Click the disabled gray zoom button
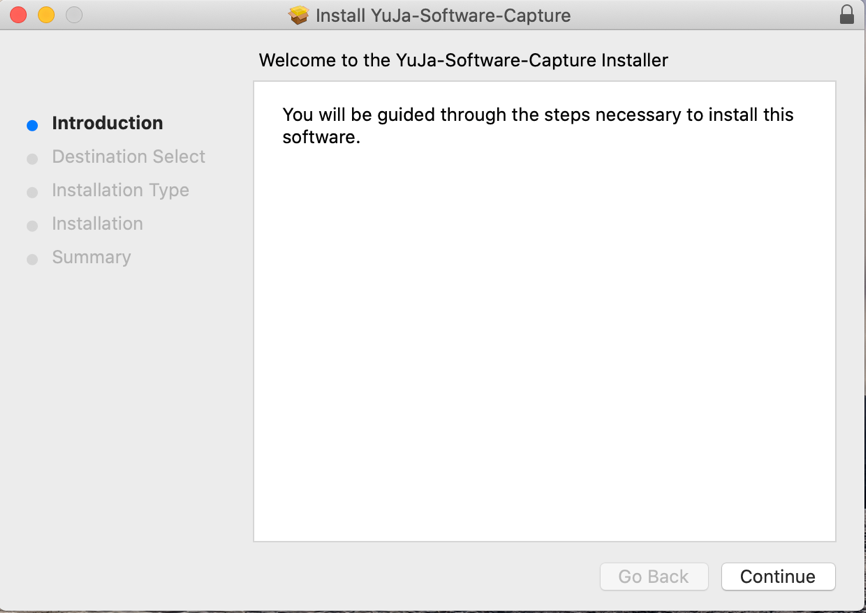This screenshot has width=866, height=613. pos(74,15)
